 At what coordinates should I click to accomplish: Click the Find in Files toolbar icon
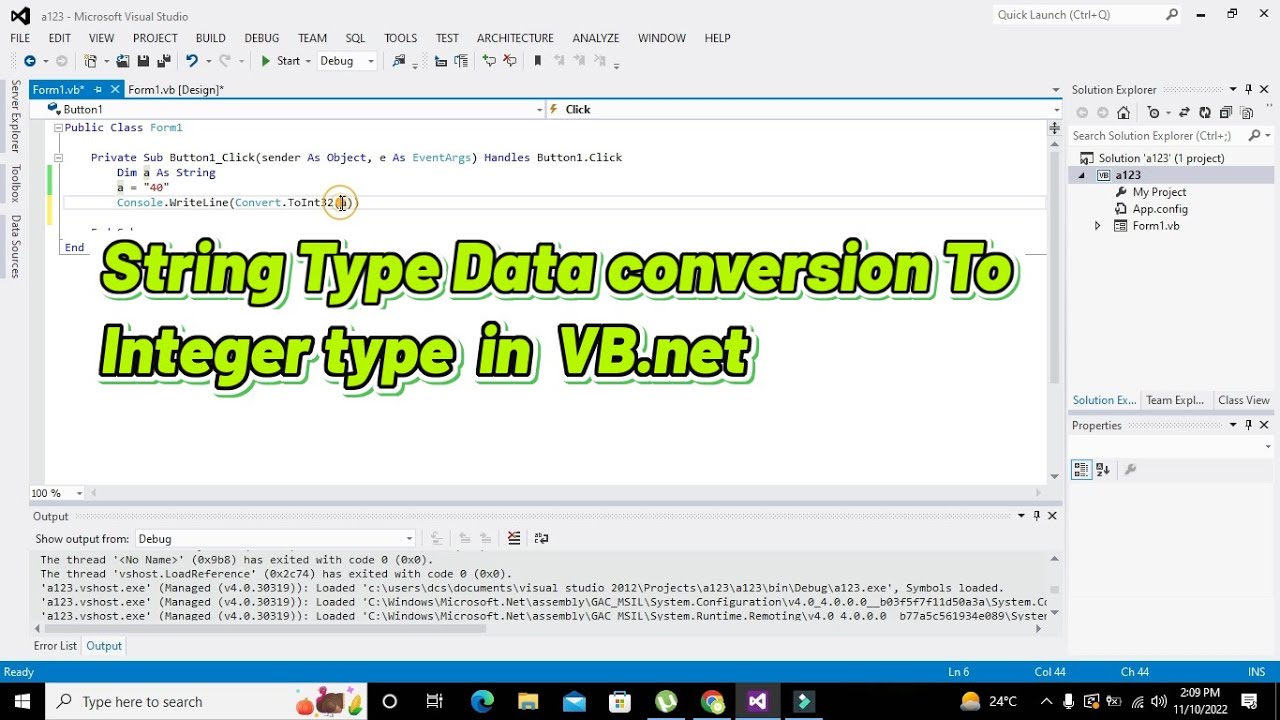[399, 61]
